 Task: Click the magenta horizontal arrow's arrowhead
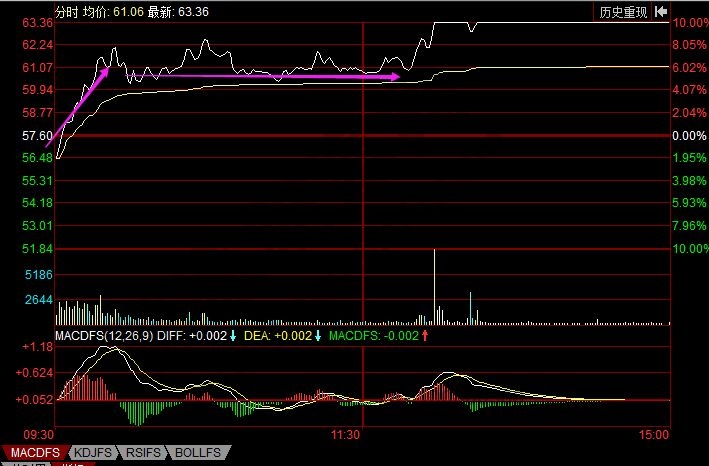point(396,76)
